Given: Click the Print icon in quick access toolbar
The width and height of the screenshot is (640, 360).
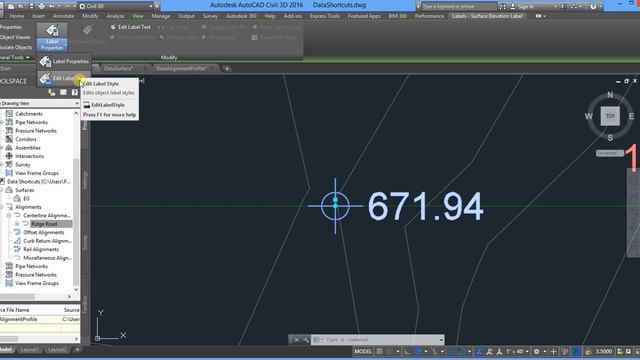Looking at the screenshot, I should (42, 6).
